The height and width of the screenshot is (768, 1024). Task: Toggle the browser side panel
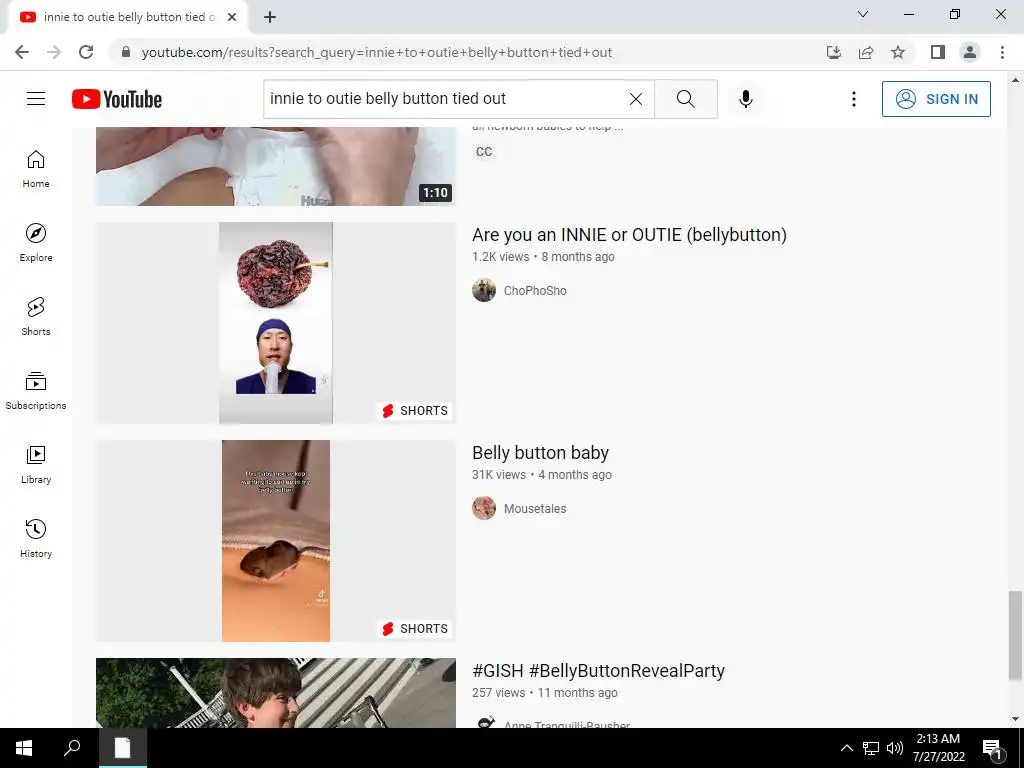[938, 52]
